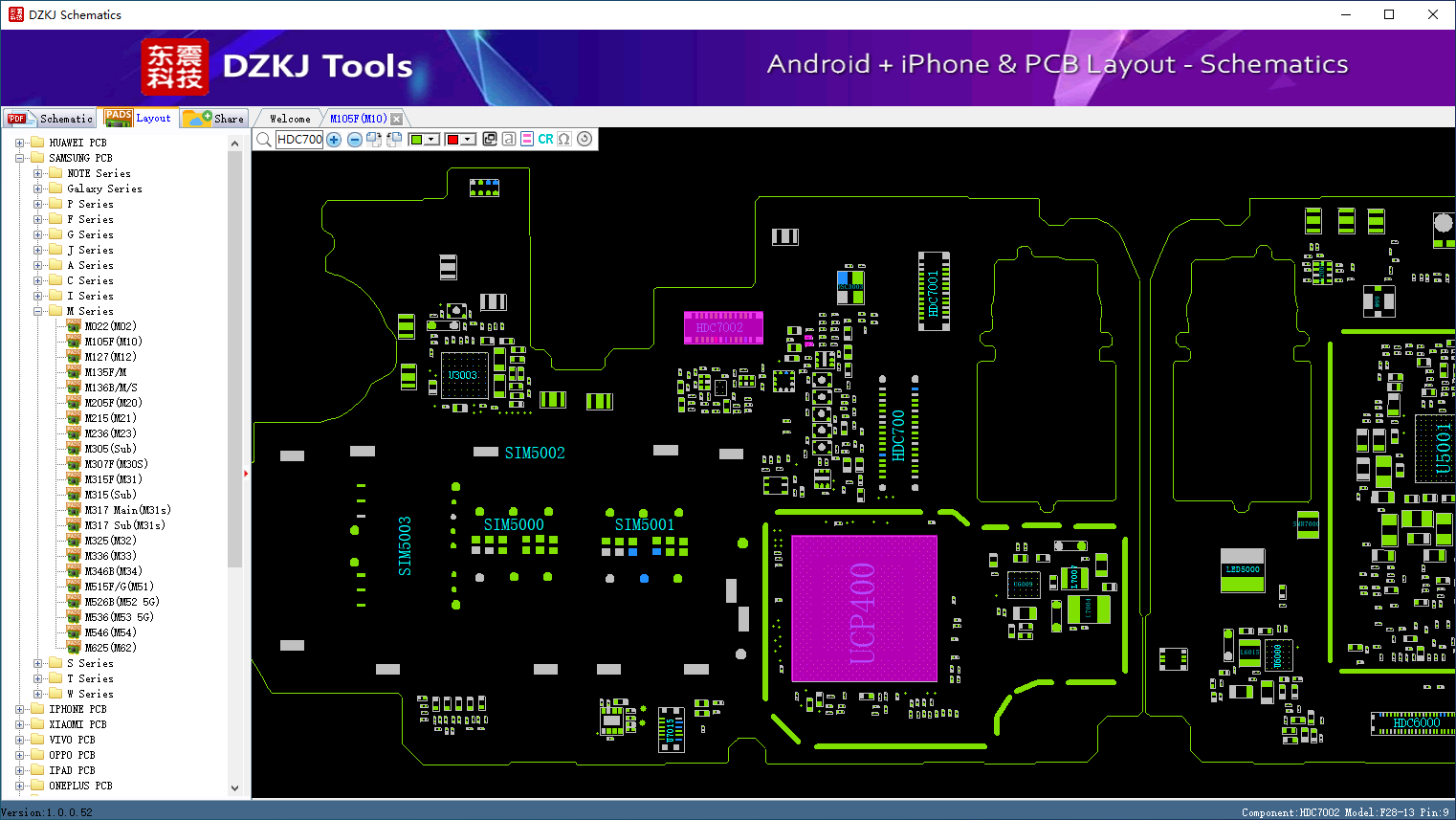The image size is (1456, 820).
Task: Expand the XIAOMI PCB tree node
Action: click(x=20, y=724)
